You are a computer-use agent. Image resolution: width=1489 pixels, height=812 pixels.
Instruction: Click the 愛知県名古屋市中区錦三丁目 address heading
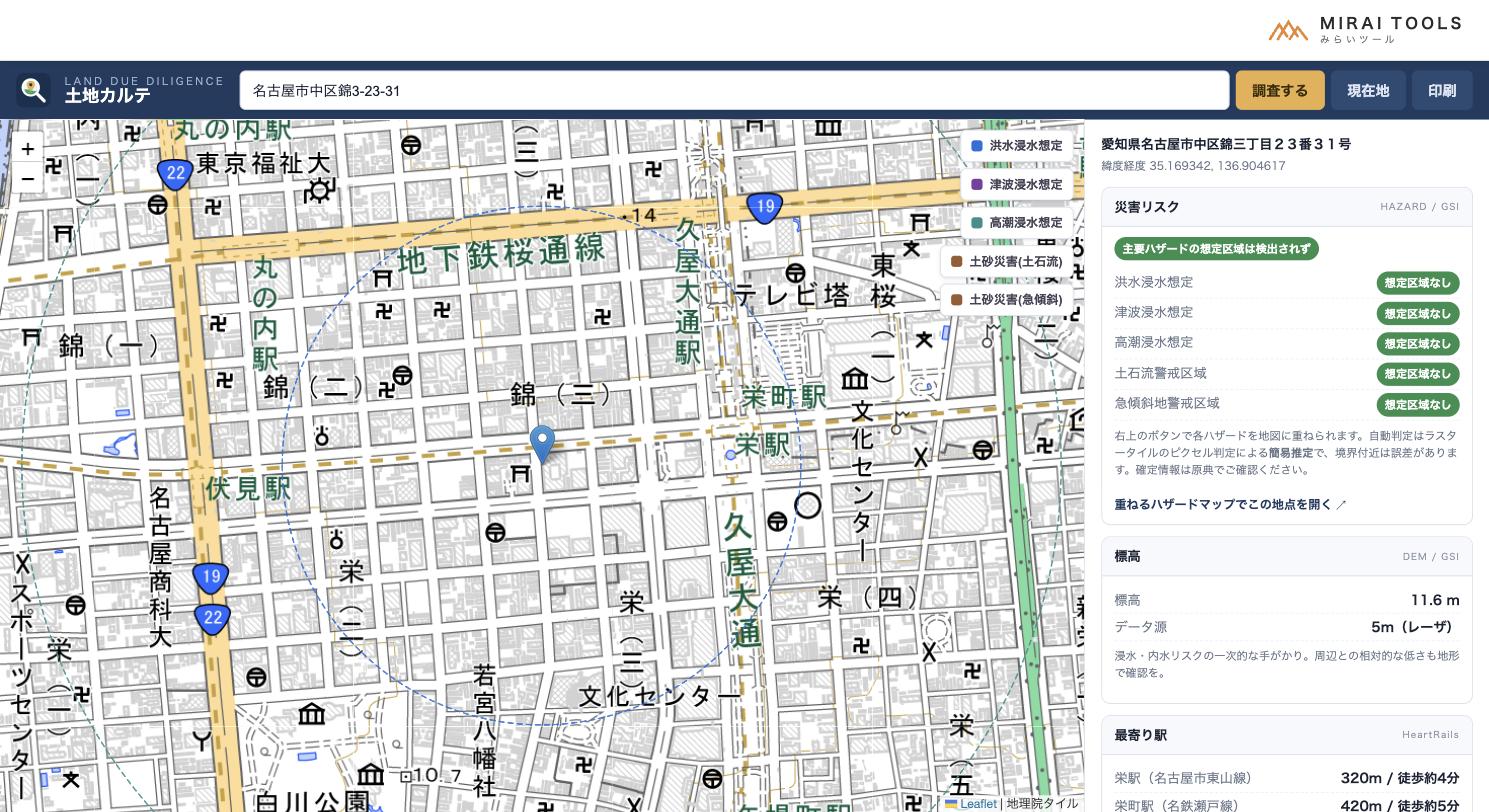[1226, 144]
